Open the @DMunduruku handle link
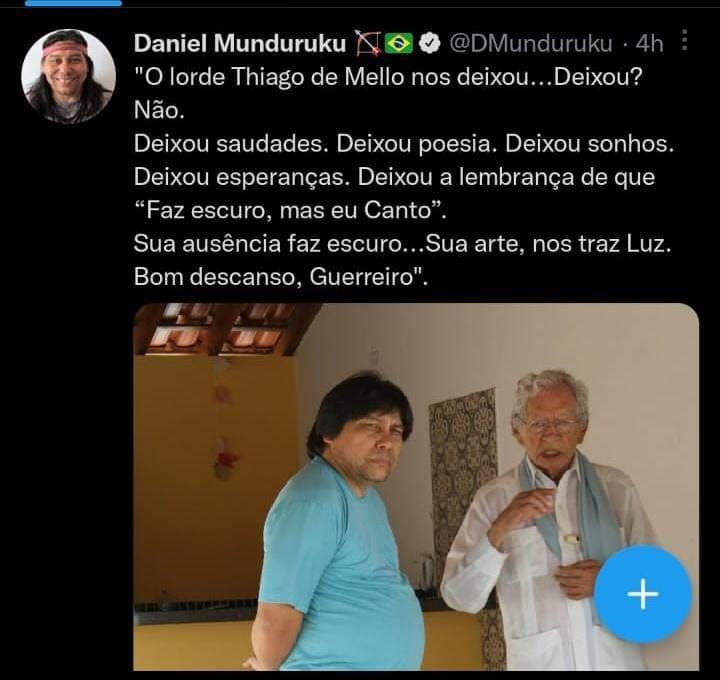This screenshot has width=720, height=680. 530,44
